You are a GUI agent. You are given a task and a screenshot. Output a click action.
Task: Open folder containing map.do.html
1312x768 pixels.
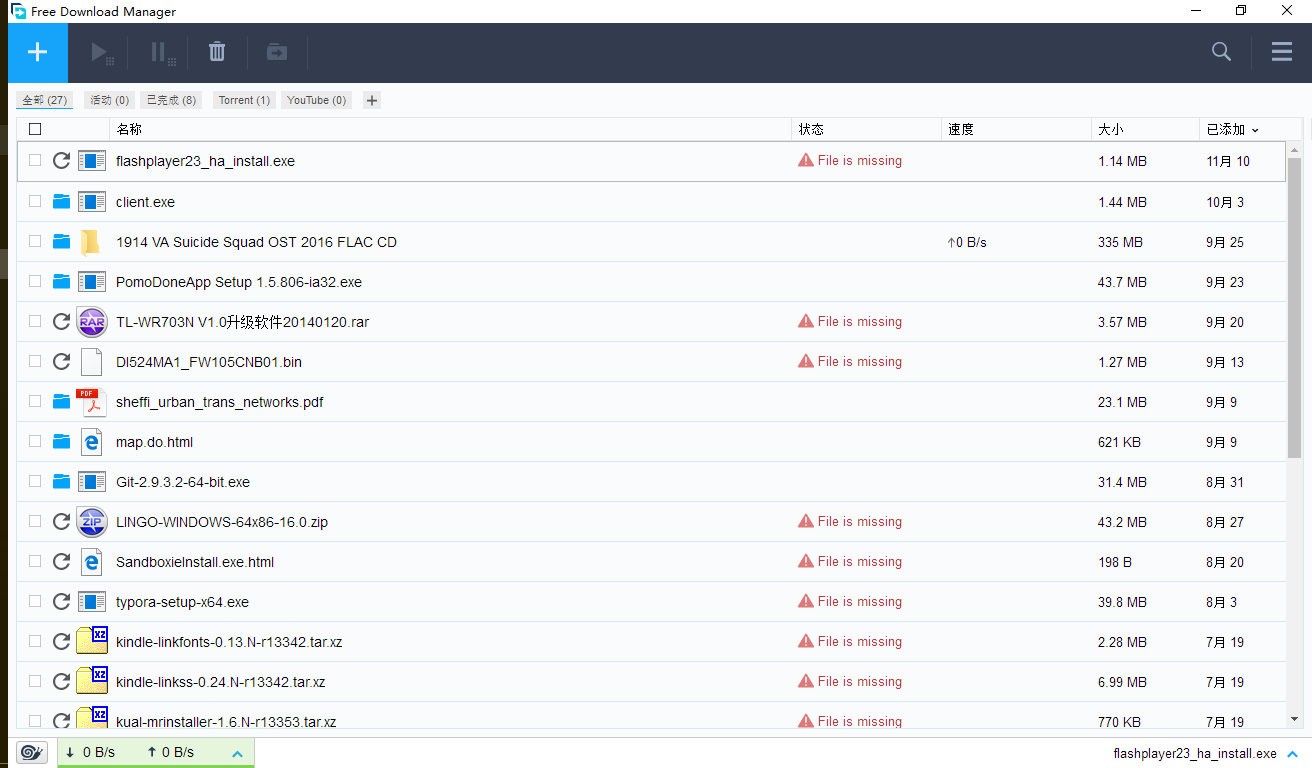click(x=61, y=442)
